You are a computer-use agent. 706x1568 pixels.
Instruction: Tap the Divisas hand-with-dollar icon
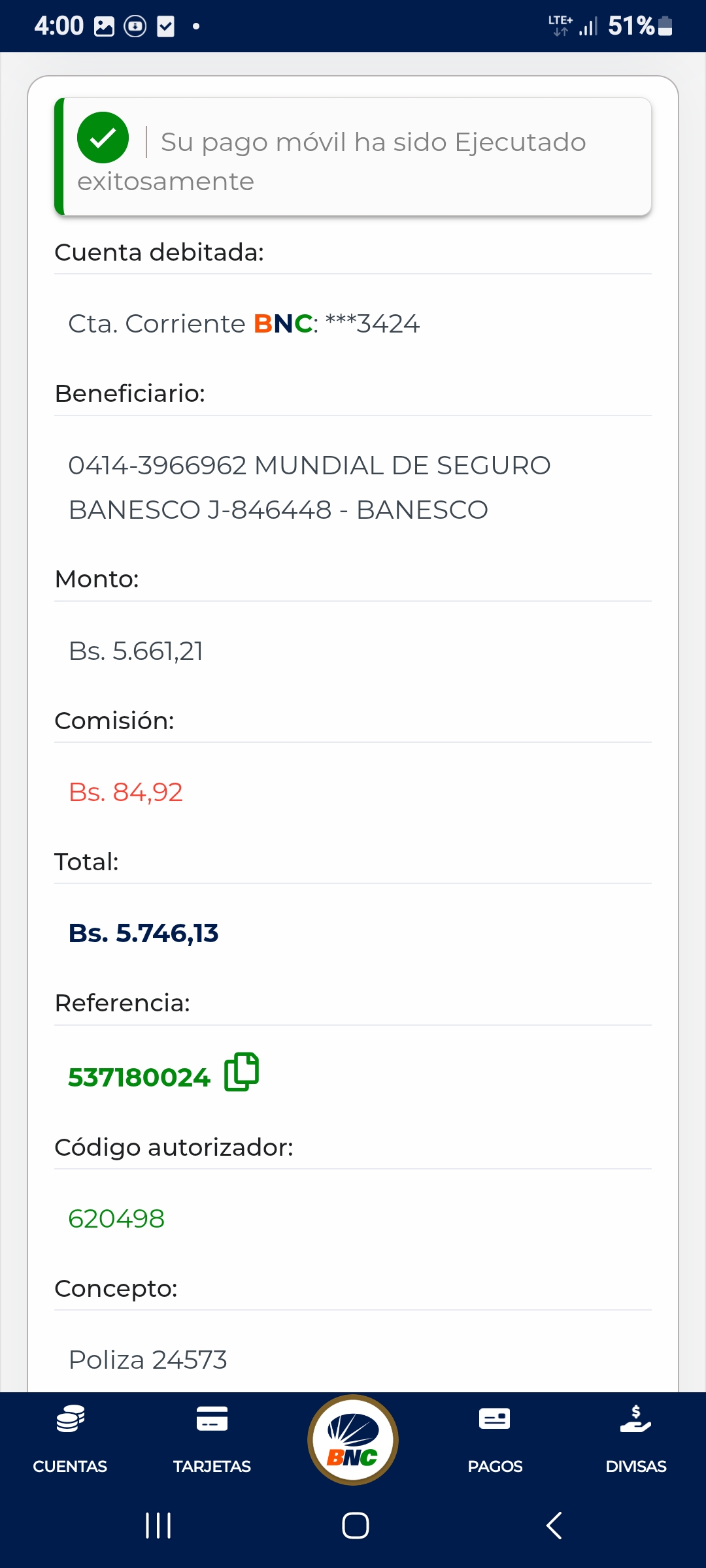pos(635,1419)
